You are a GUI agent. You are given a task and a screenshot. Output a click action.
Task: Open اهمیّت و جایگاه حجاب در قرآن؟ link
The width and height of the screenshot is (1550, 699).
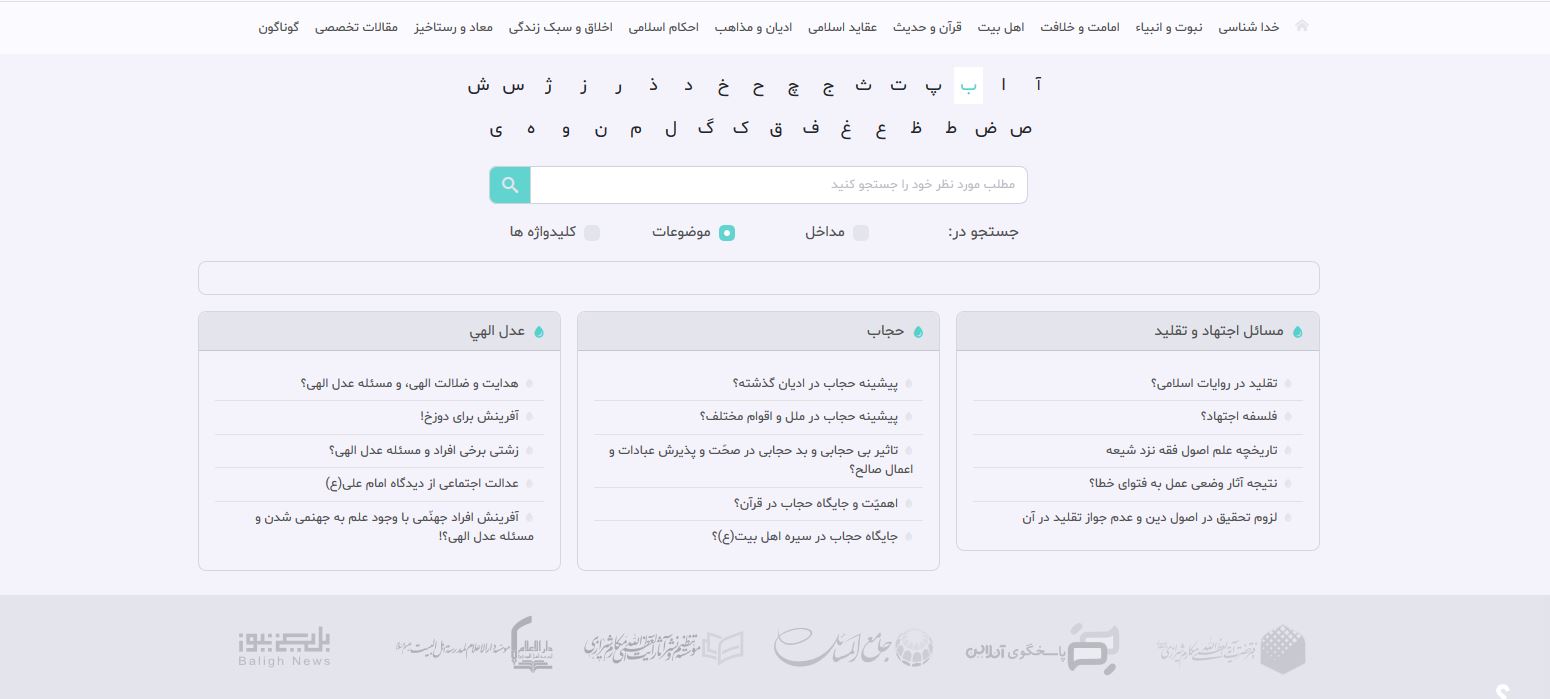[x=815, y=504]
